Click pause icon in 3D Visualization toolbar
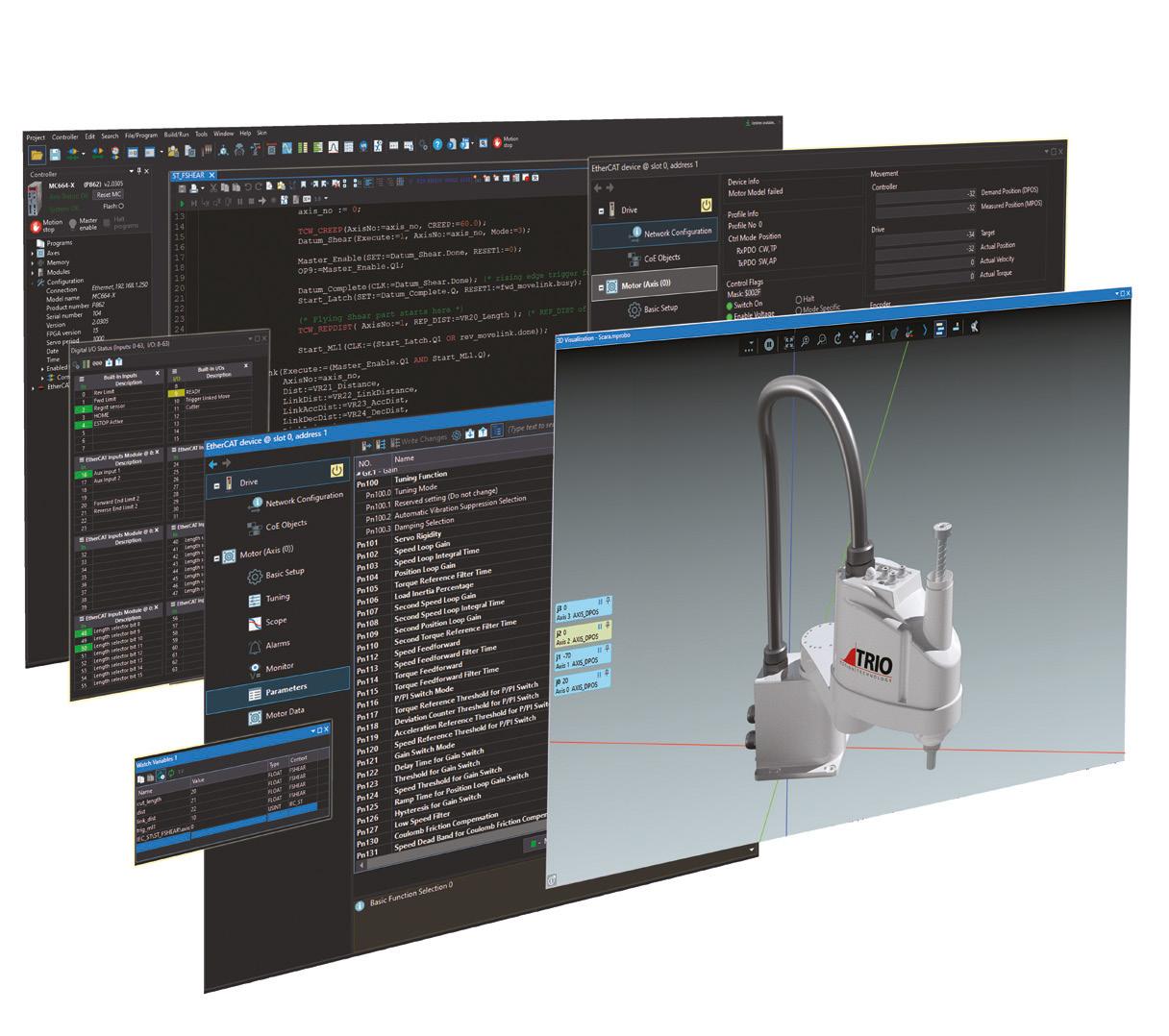Image resolution: width=1169 pixels, height=1036 pixels. pos(769,345)
